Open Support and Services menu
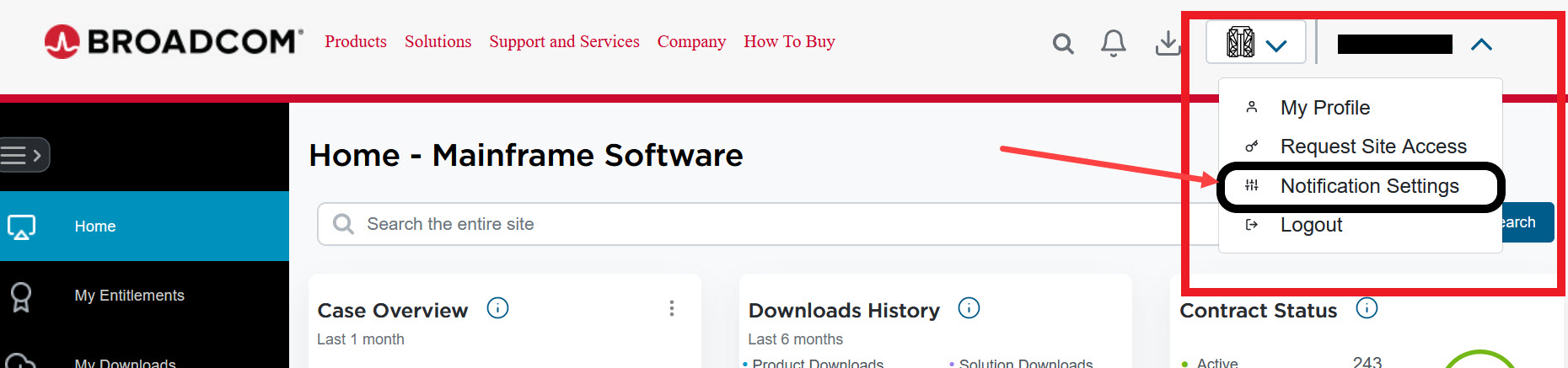 pyautogui.click(x=564, y=41)
